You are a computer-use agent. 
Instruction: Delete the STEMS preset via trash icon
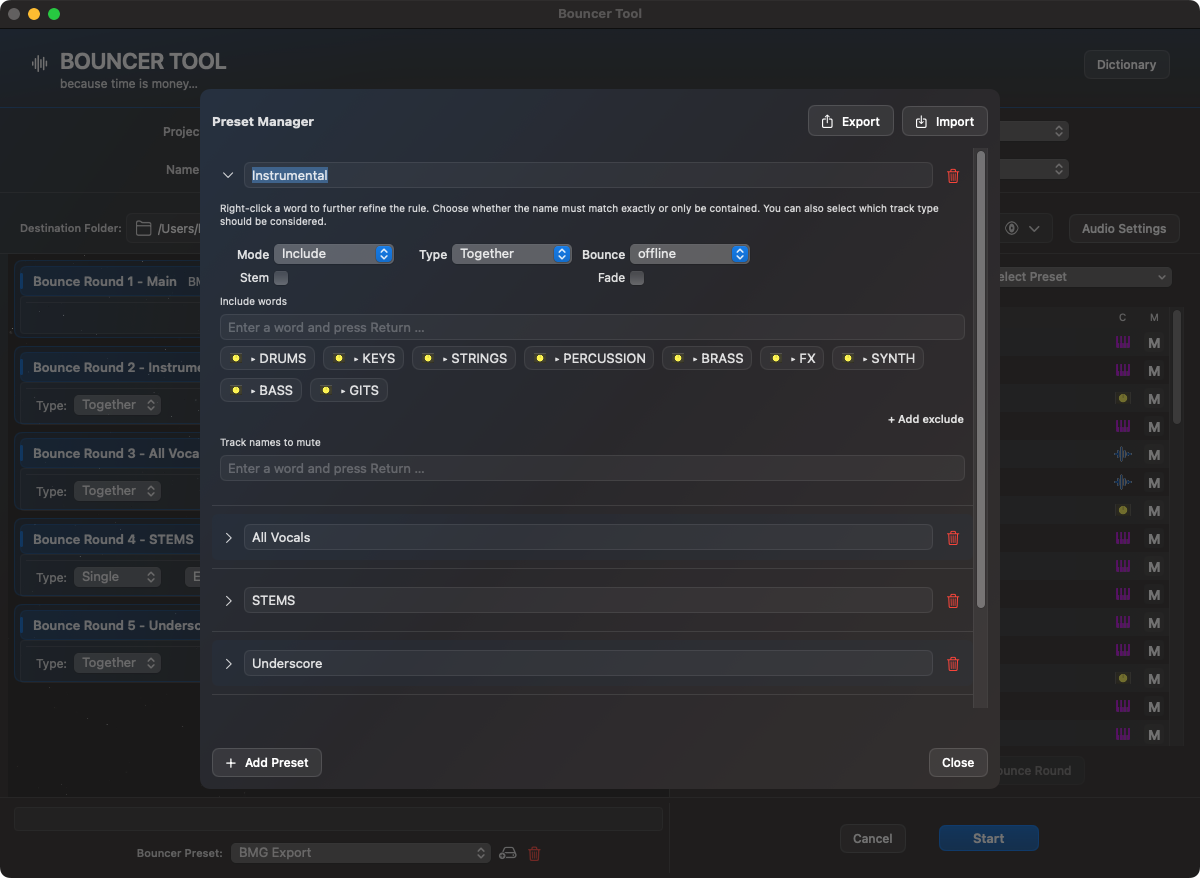[x=953, y=601]
